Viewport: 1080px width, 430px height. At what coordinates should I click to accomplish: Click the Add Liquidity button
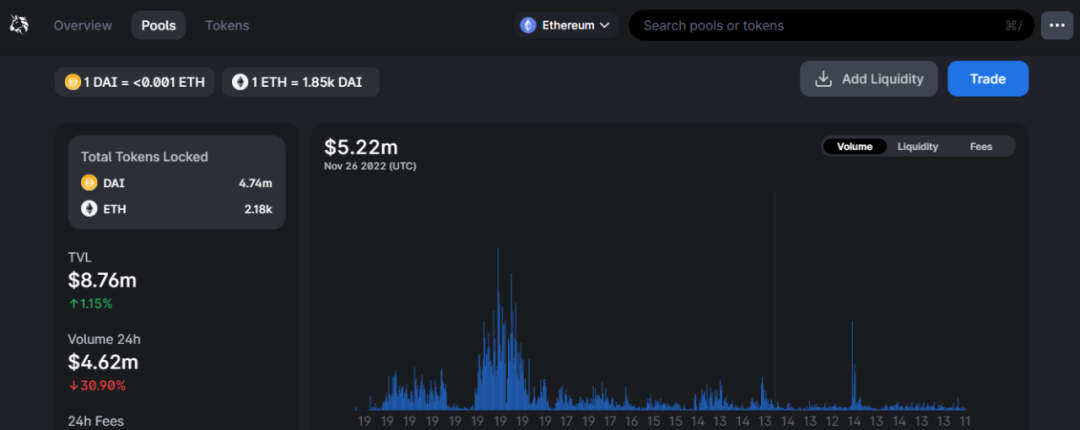pyautogui.click(x=868, y=79)
